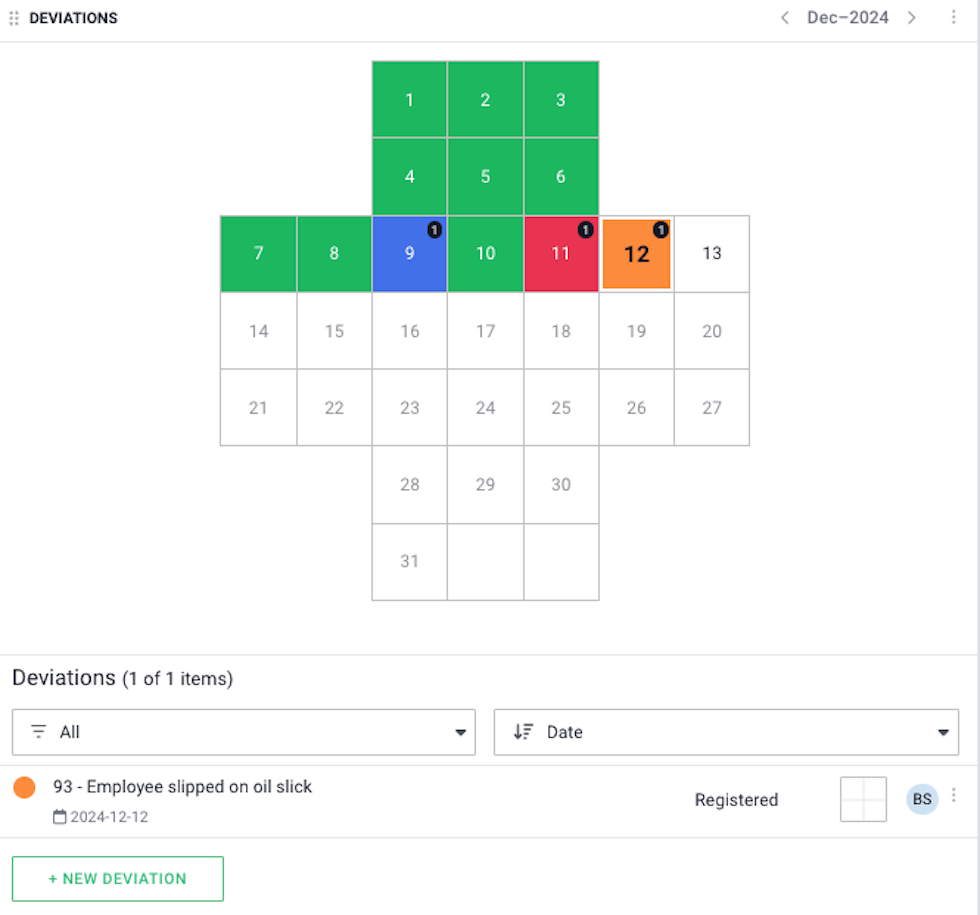The image size is (980, 915).
Task: Click the count badge on day 11
Action: 585,230
